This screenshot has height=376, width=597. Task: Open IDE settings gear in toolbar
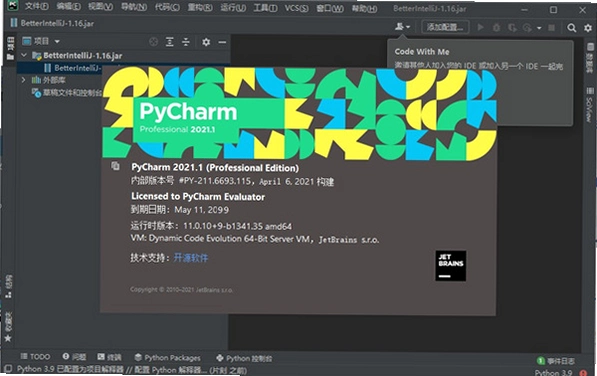pyautogui.click(x=588, y=27)
